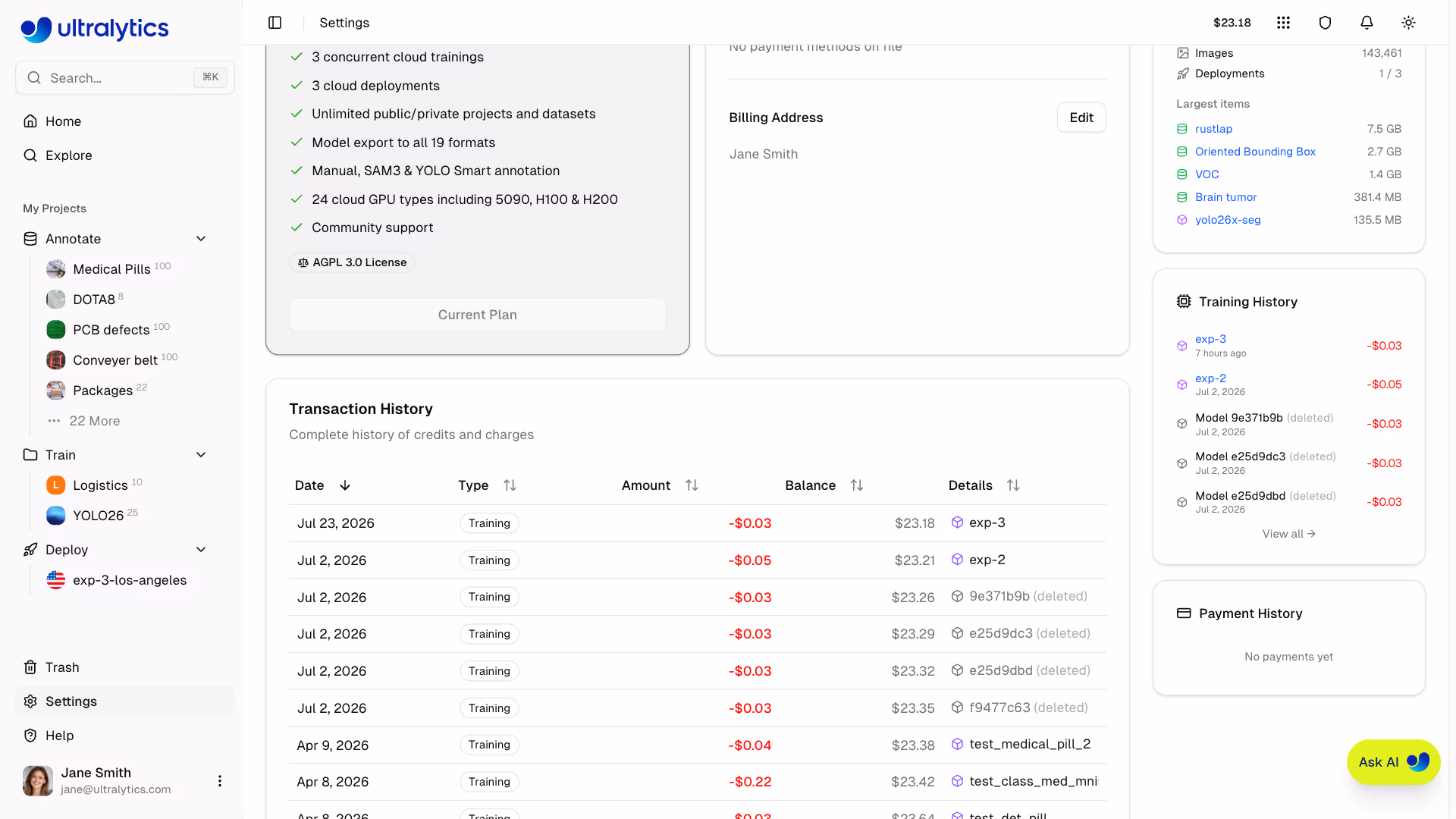The width and height of the screenshot is (1456, 819).
Task: Click the f9477c63 (deleted) detail
Action: click(x=1028, y=708)
